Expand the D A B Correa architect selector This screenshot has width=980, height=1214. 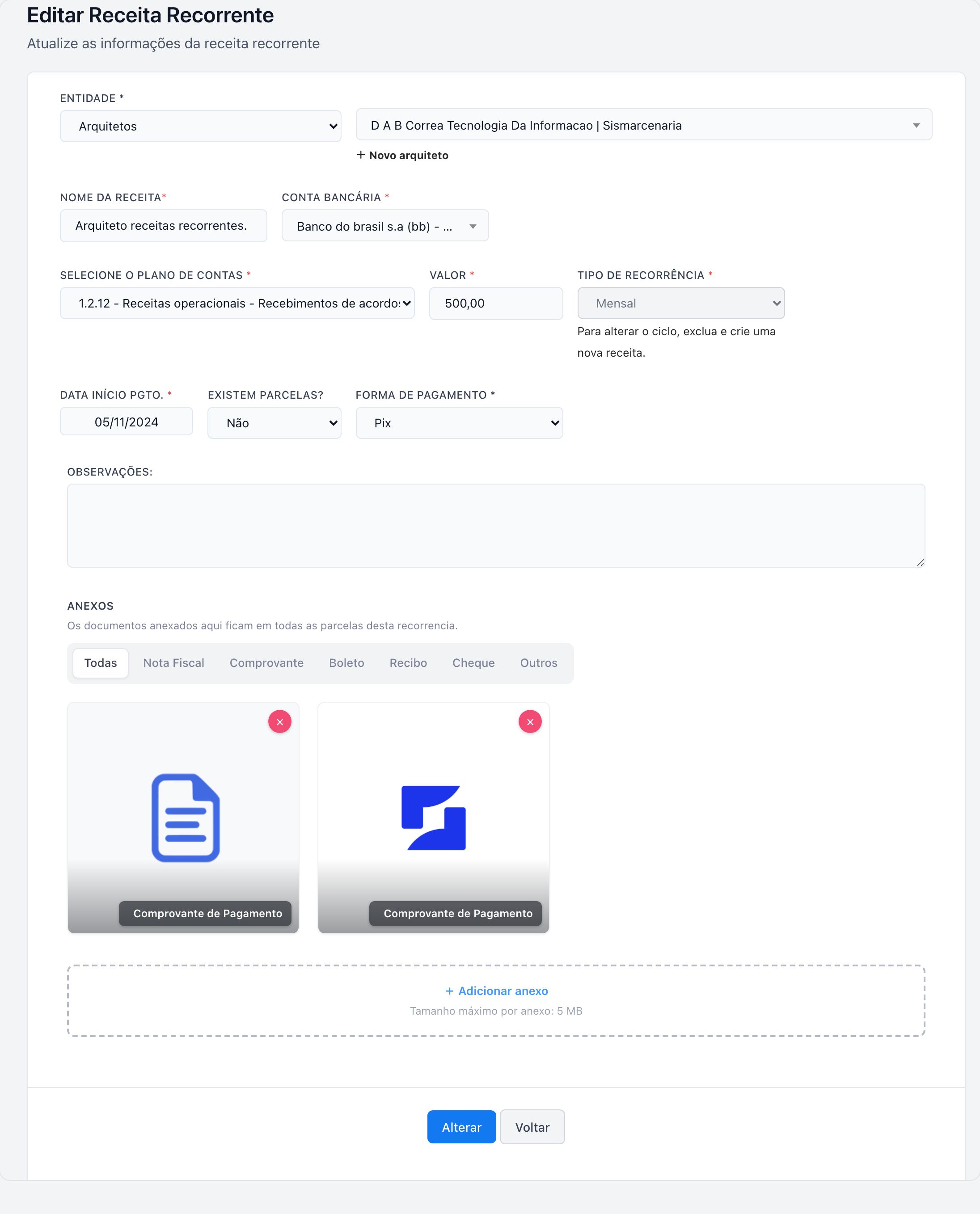pyautogui.click(x=643, y=125)
